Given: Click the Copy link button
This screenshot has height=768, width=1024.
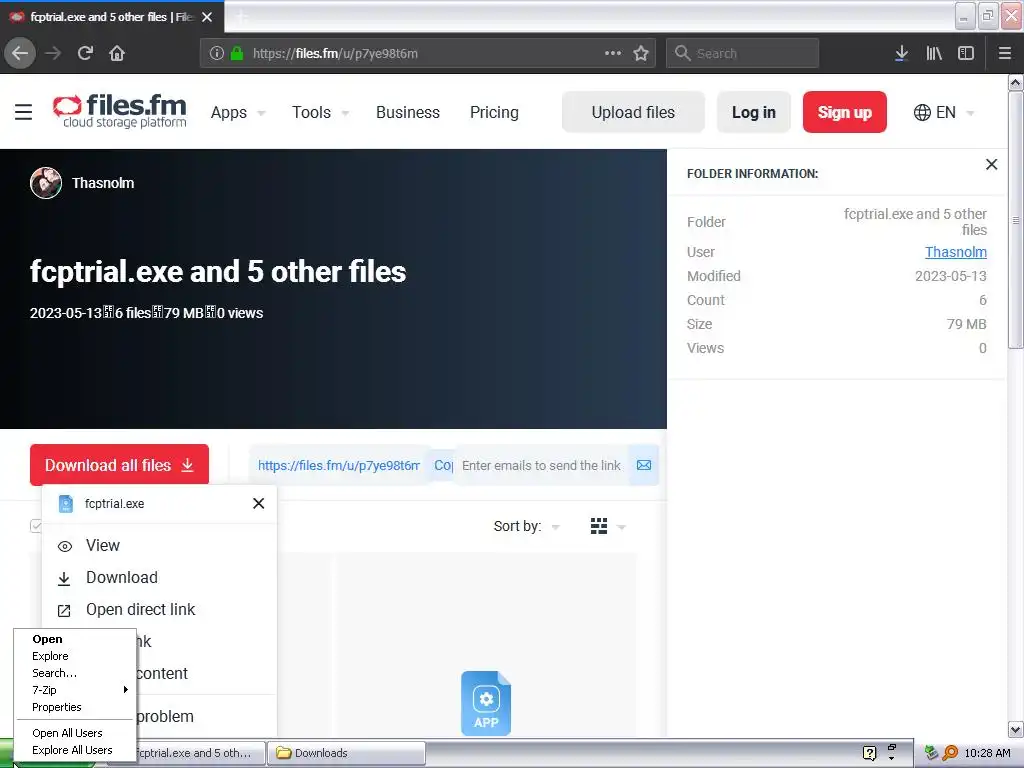Looking at the screenshot, I should 443,465.
